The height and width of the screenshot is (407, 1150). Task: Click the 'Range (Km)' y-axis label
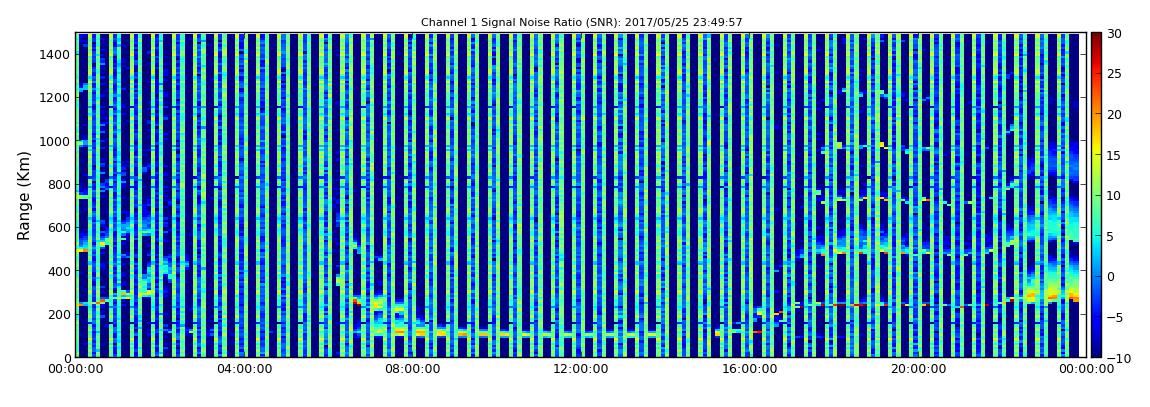(x=24, y=195)
